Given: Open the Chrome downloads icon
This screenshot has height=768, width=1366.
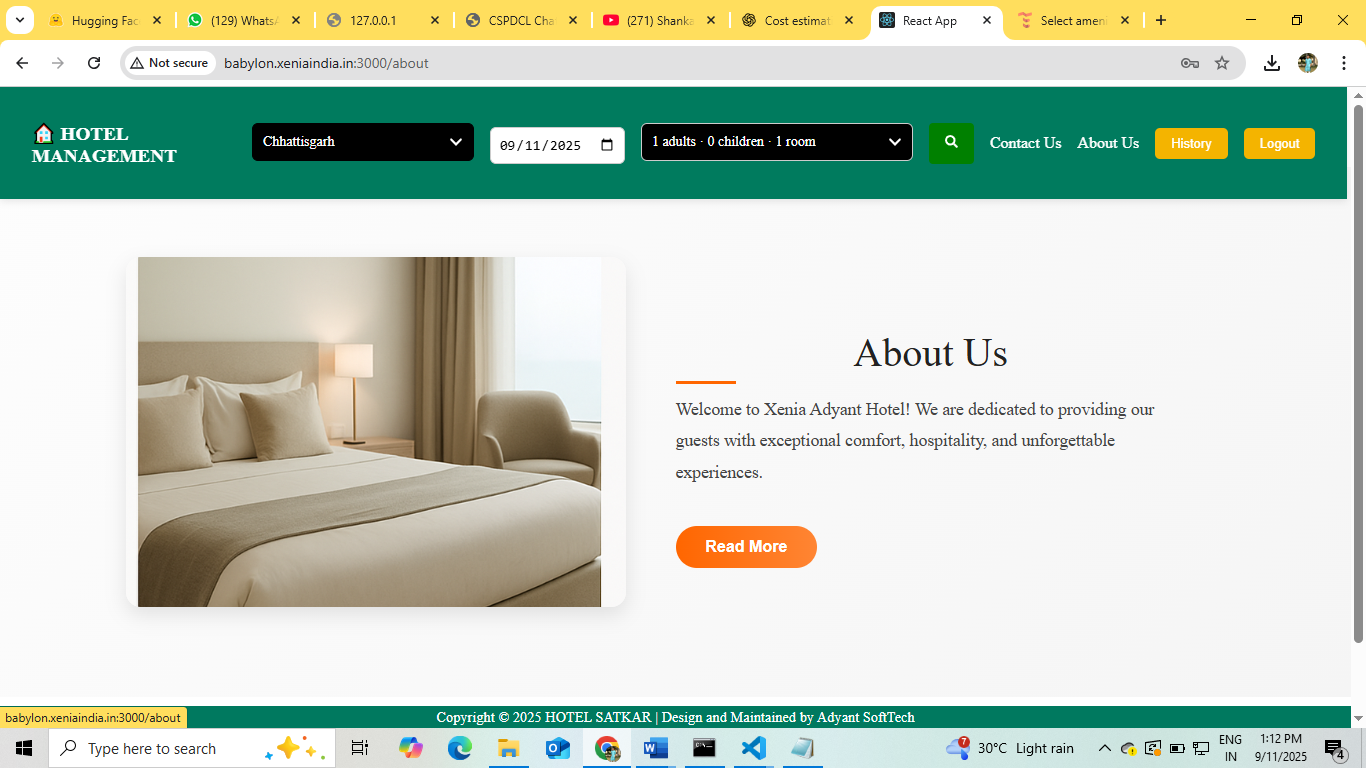Looking at the screenshot, I should (1271, 63).
